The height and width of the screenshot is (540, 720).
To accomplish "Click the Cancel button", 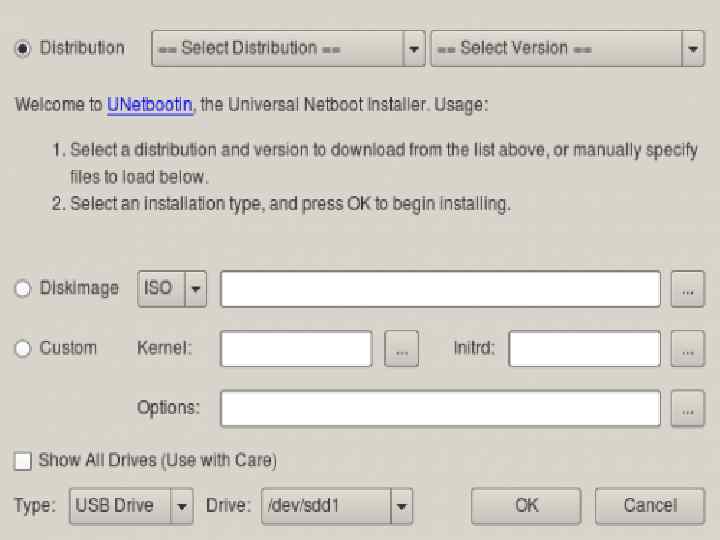I will (x=650, y=506).
